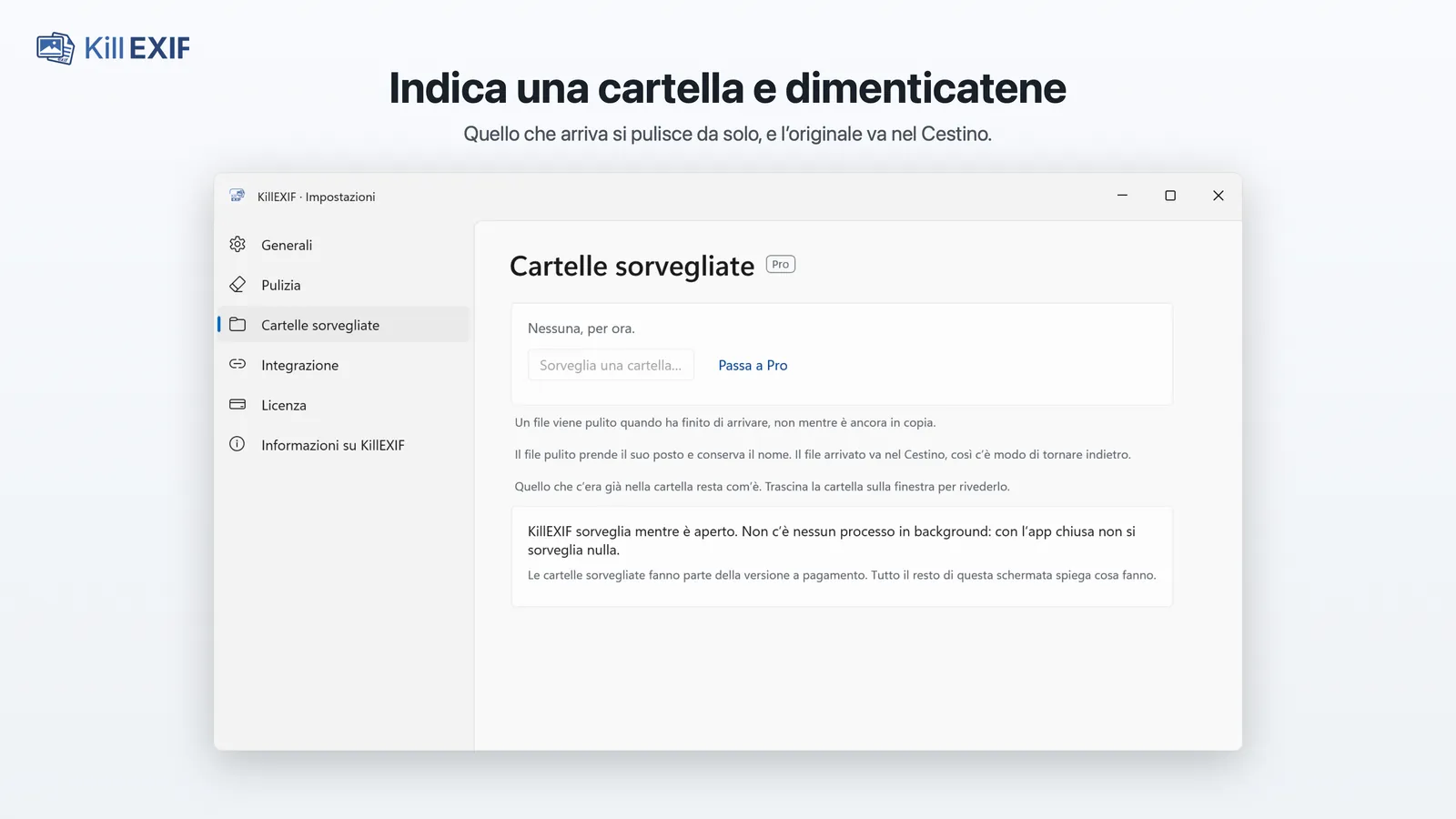Screen dimensions: 1456x819
Task: Go to the Integrazione section
Action: [x=344, y=365]
